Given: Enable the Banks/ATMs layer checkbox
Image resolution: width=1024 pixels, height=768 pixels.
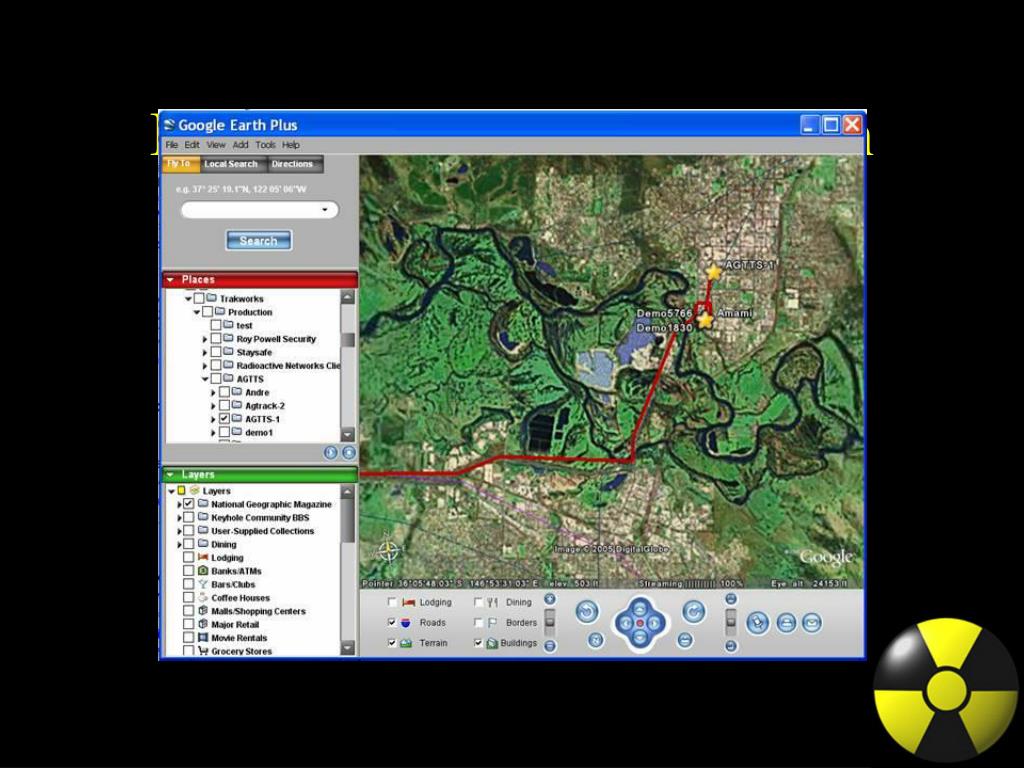Looking at the screenshot, I should [x=188, y=571].
